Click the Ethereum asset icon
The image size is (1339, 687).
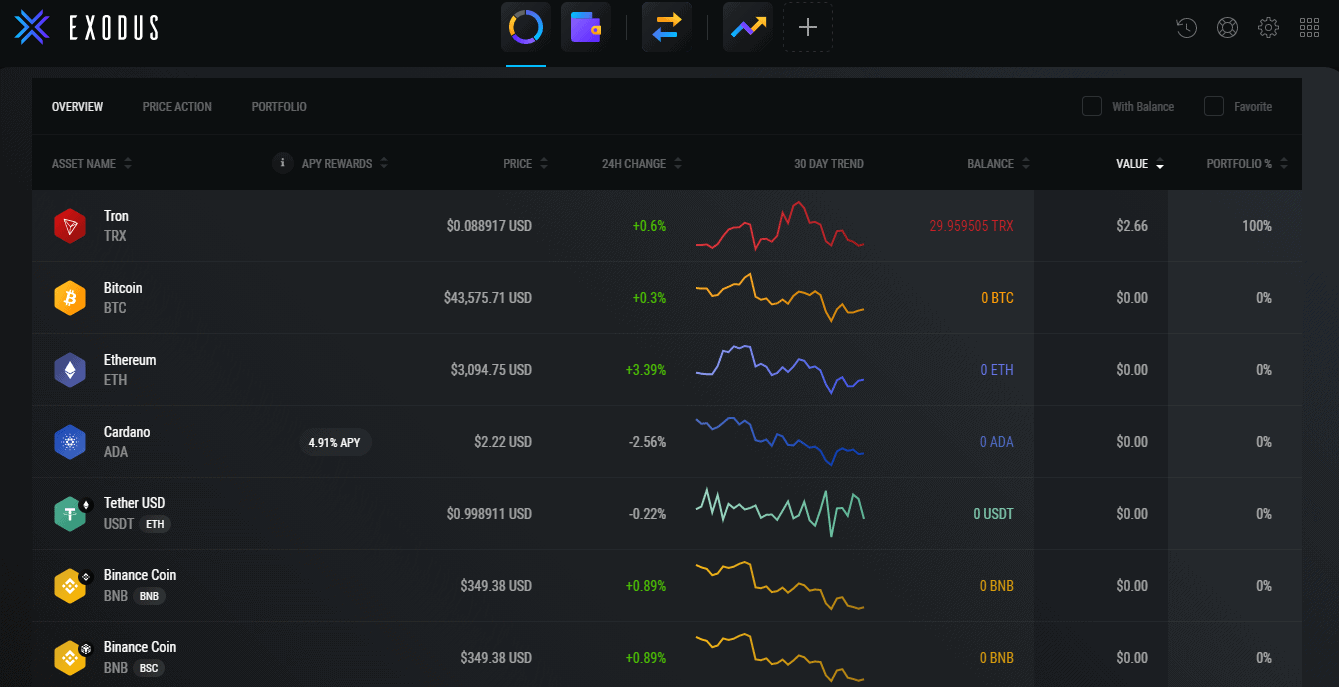tap(70, 370)
